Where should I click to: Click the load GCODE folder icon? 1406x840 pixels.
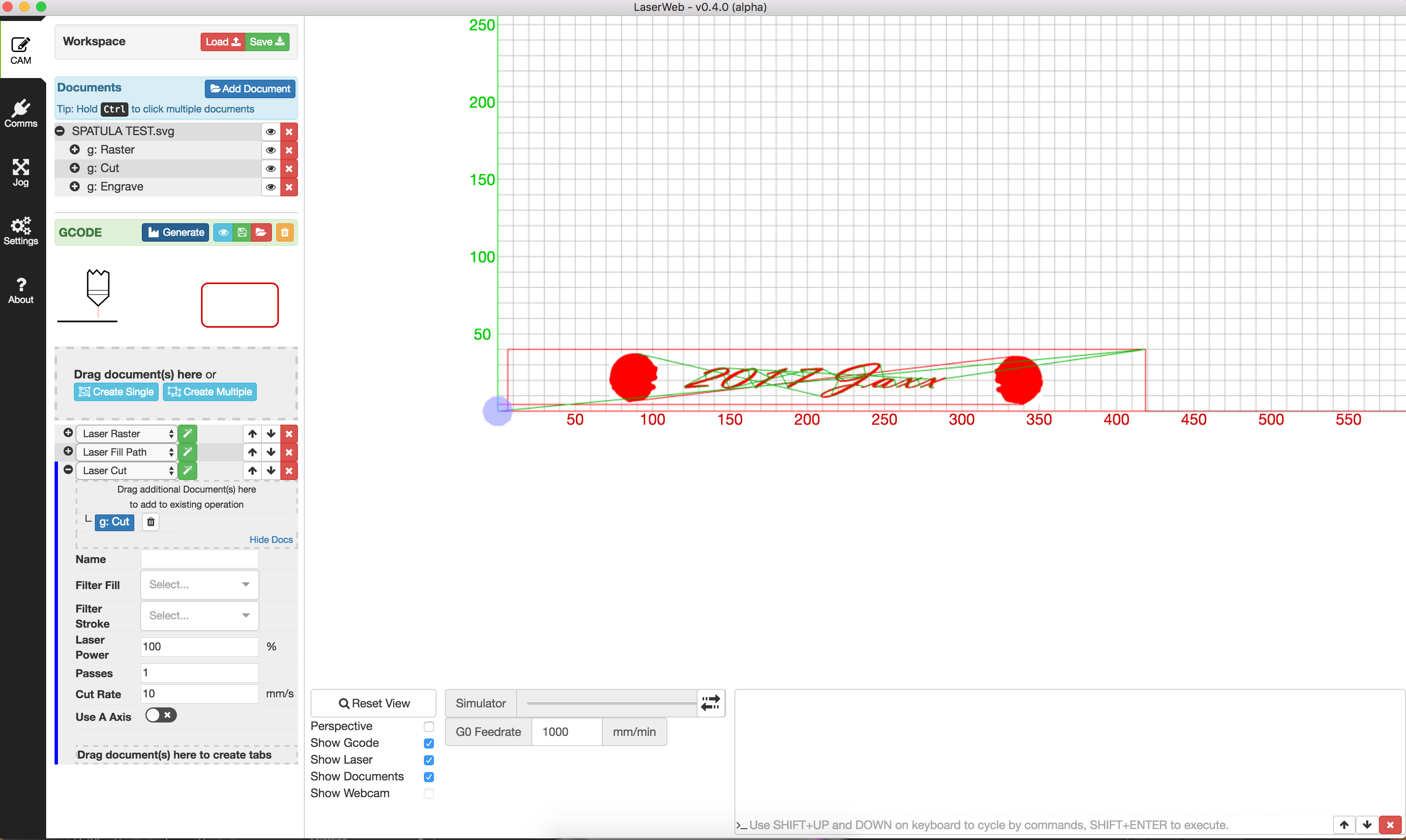click(261, 232)
